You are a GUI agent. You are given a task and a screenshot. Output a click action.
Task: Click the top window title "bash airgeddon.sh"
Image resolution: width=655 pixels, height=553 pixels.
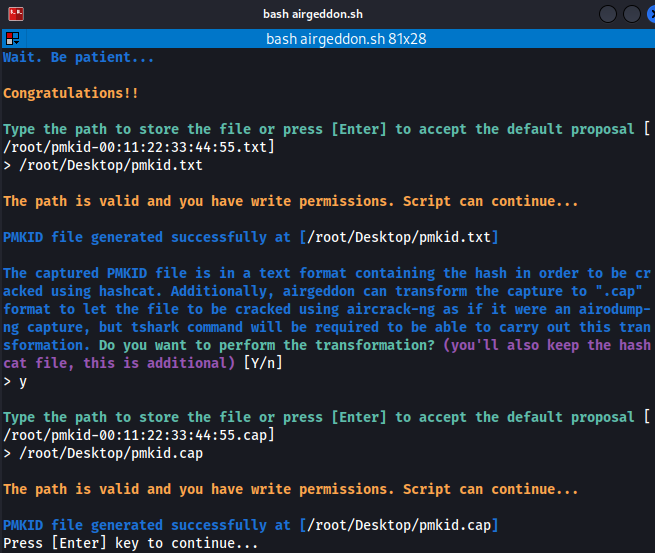point(328,14)
